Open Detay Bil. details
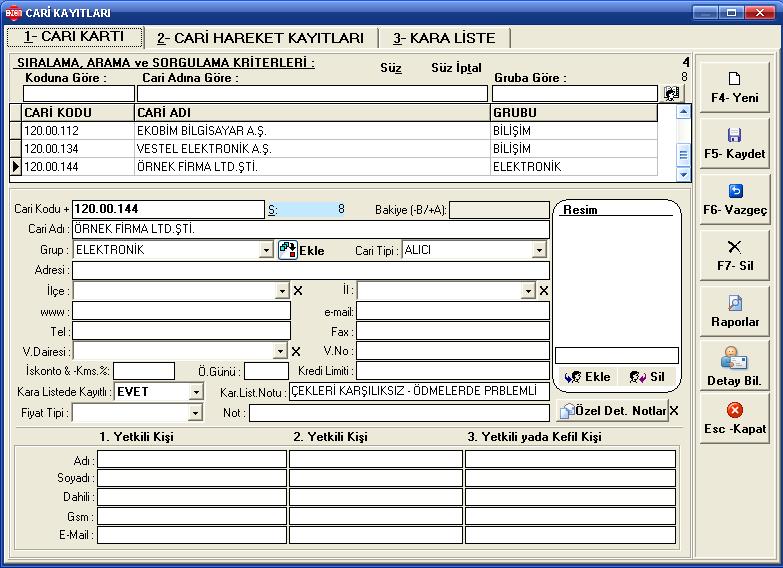This screenshot has height=568, width=783. tap(735, 366)
